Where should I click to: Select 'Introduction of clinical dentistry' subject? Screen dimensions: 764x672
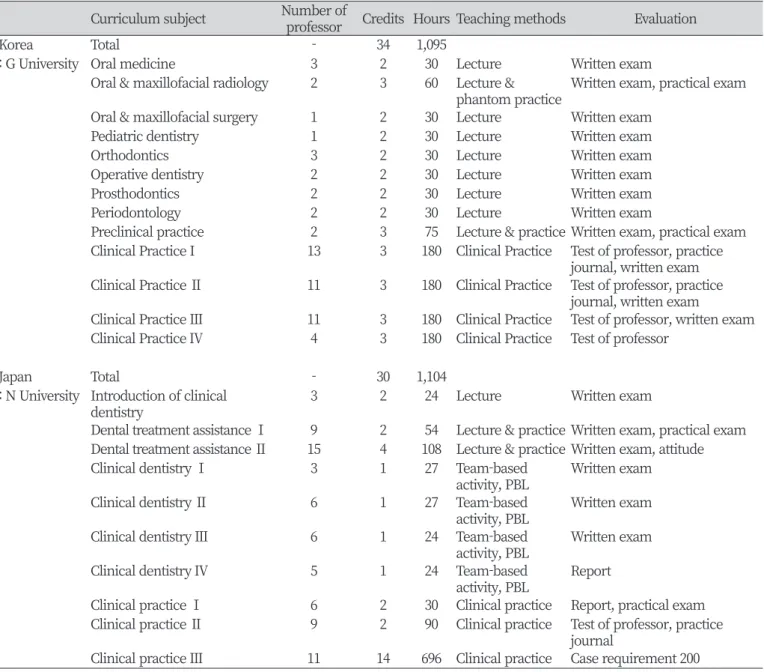158,404
